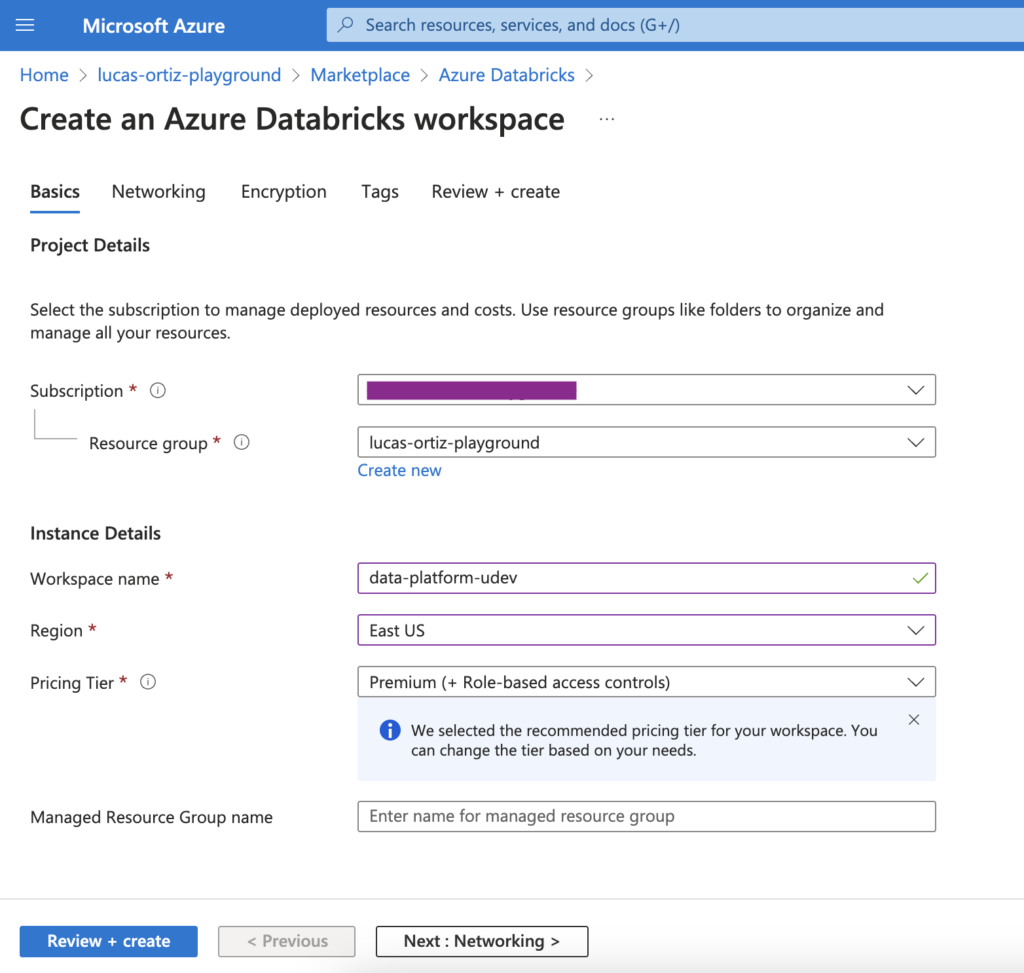This screenshot has width=1024, height=973.
Task: Select the Basics tab
Action: tap(55, 192)
